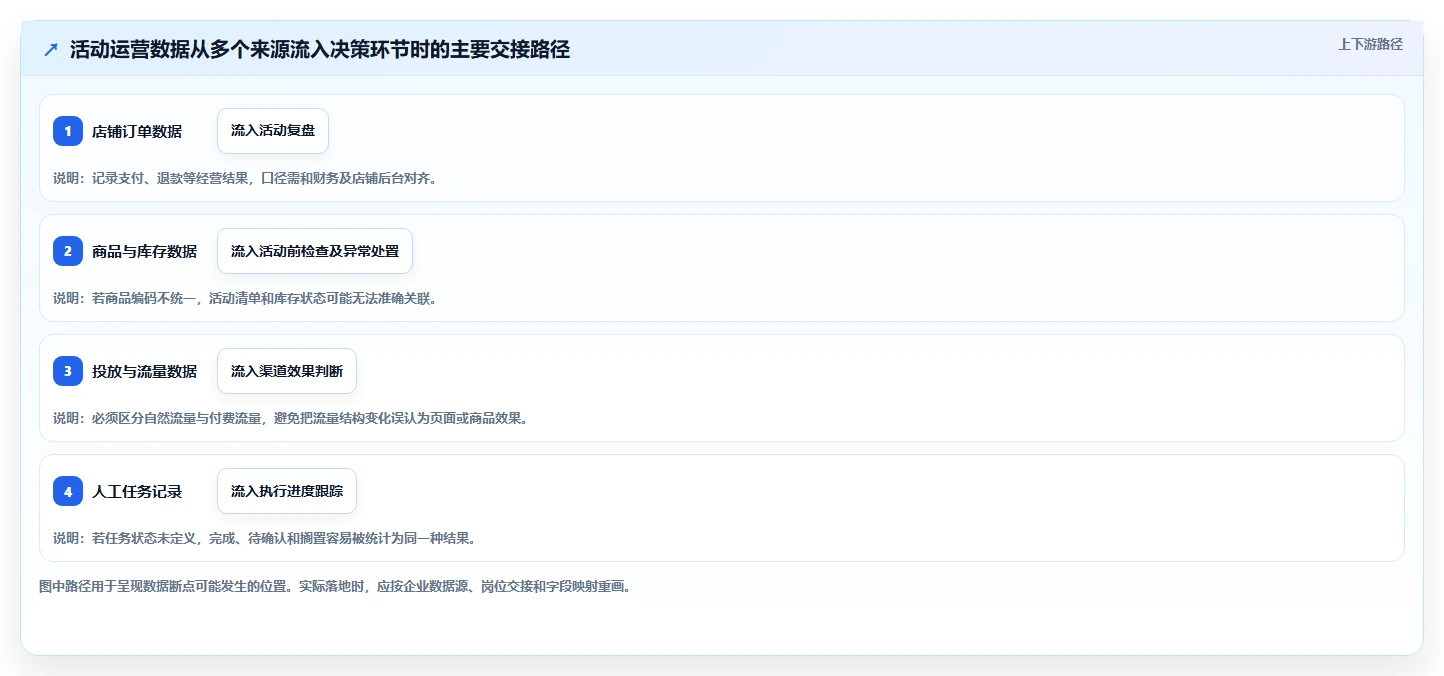Click the 流入渠道效果判断 button
Viewport: 1444px width, 676px height.
pos(287,371)
